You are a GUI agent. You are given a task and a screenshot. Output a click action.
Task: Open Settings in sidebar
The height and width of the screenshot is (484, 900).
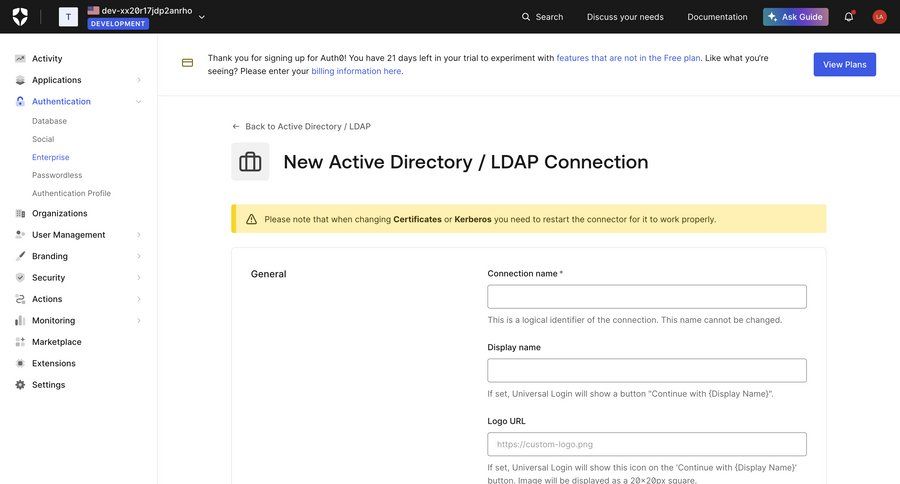pyautogui.click(x=48, y=385)
